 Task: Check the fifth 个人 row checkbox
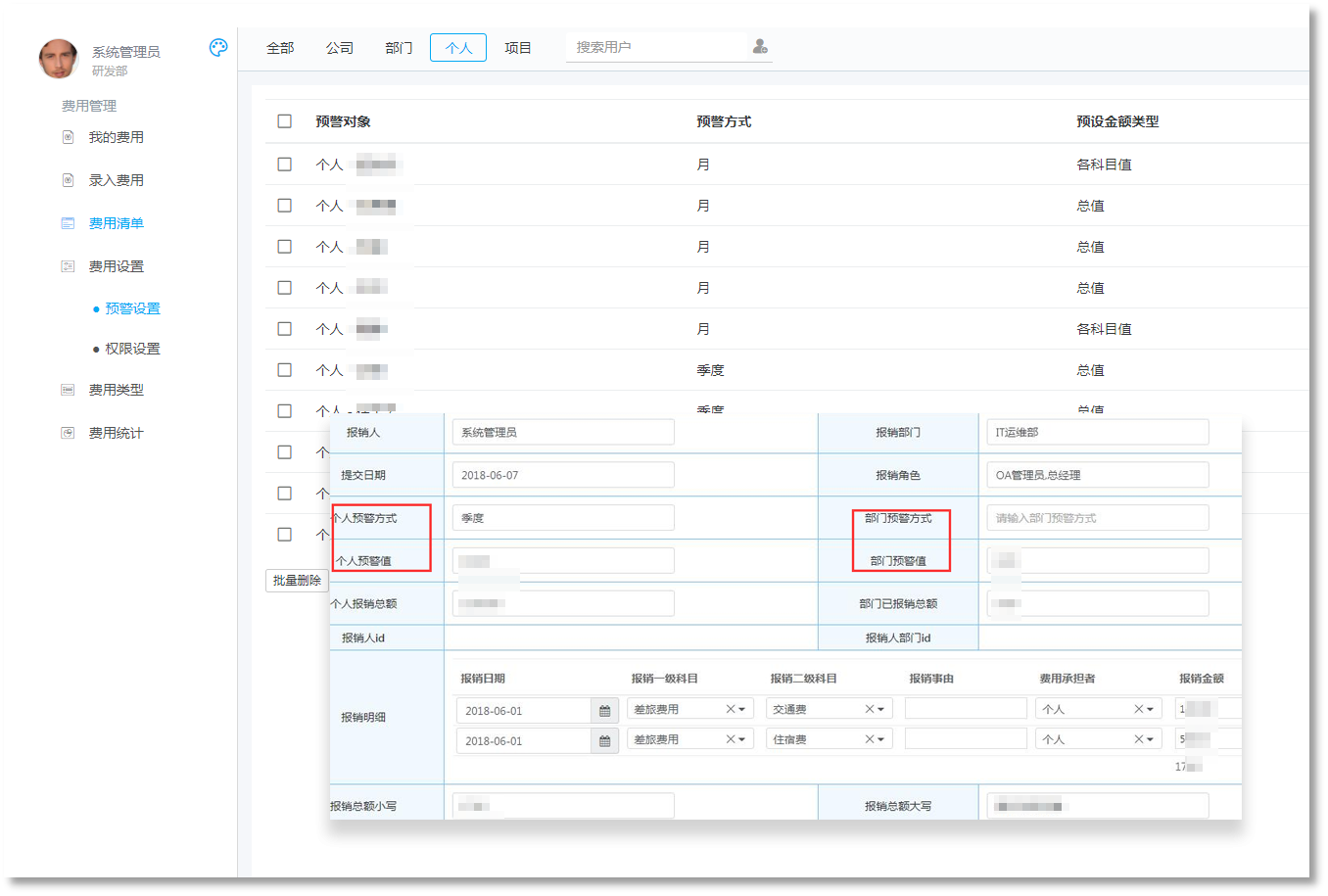(x=285, y=329)
